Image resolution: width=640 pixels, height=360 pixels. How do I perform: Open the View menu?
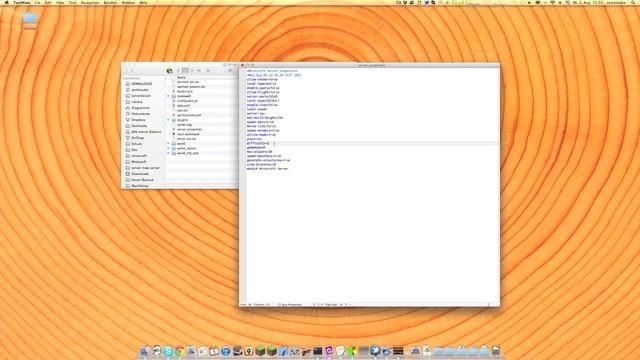(x=60, y=2)
